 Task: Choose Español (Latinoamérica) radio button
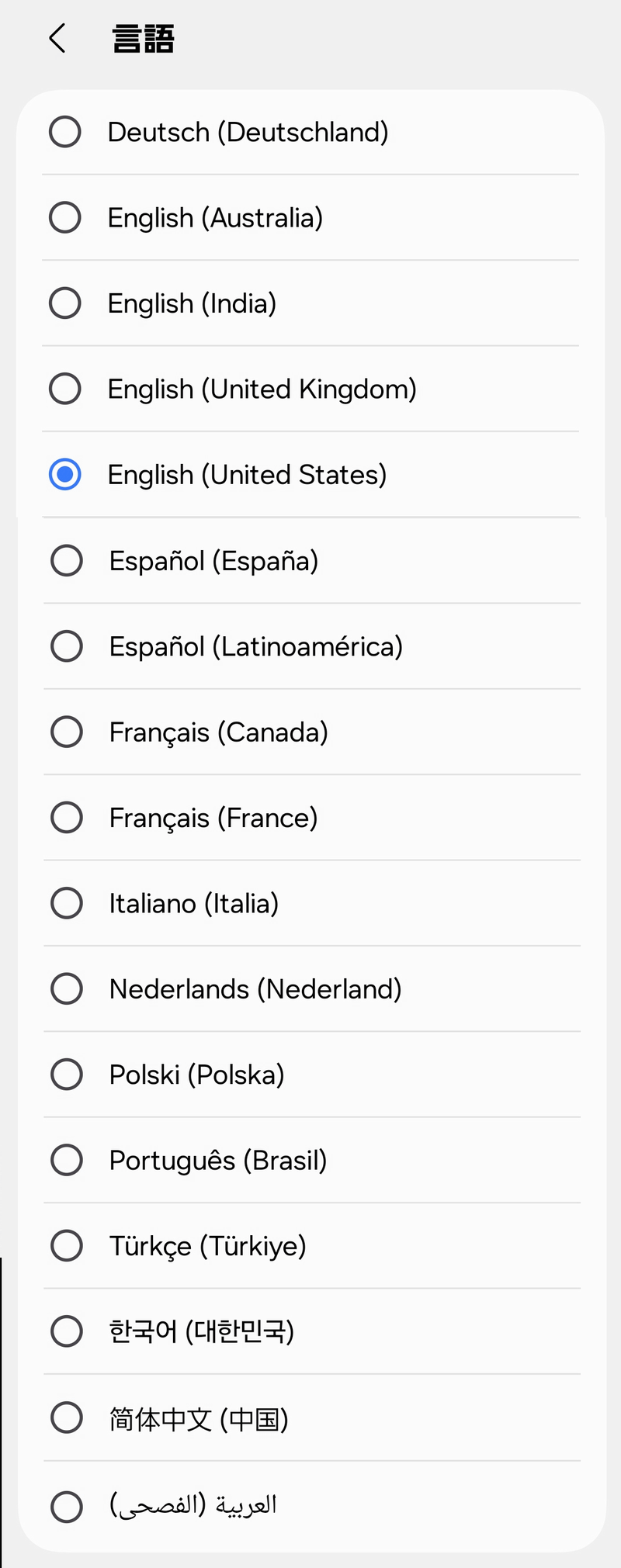pos(67,646)
